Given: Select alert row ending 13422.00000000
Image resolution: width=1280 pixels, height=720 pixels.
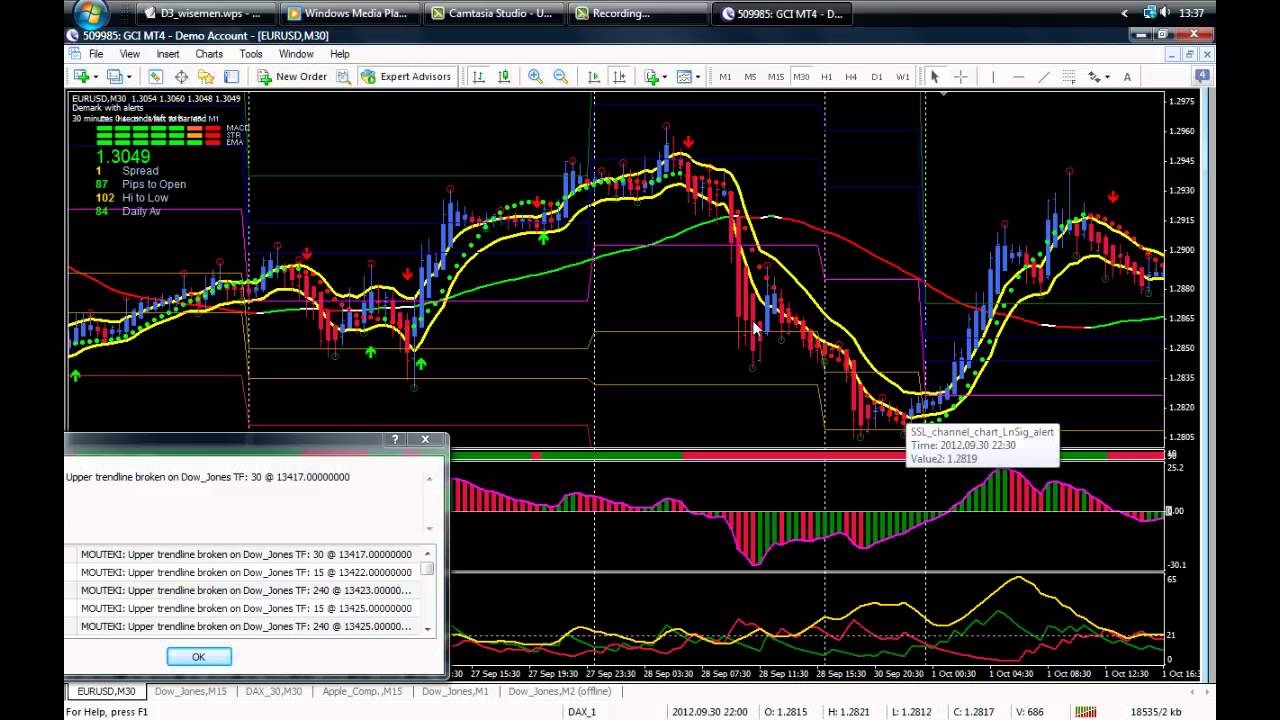Looking at the screenshot, I should point(246,572).
